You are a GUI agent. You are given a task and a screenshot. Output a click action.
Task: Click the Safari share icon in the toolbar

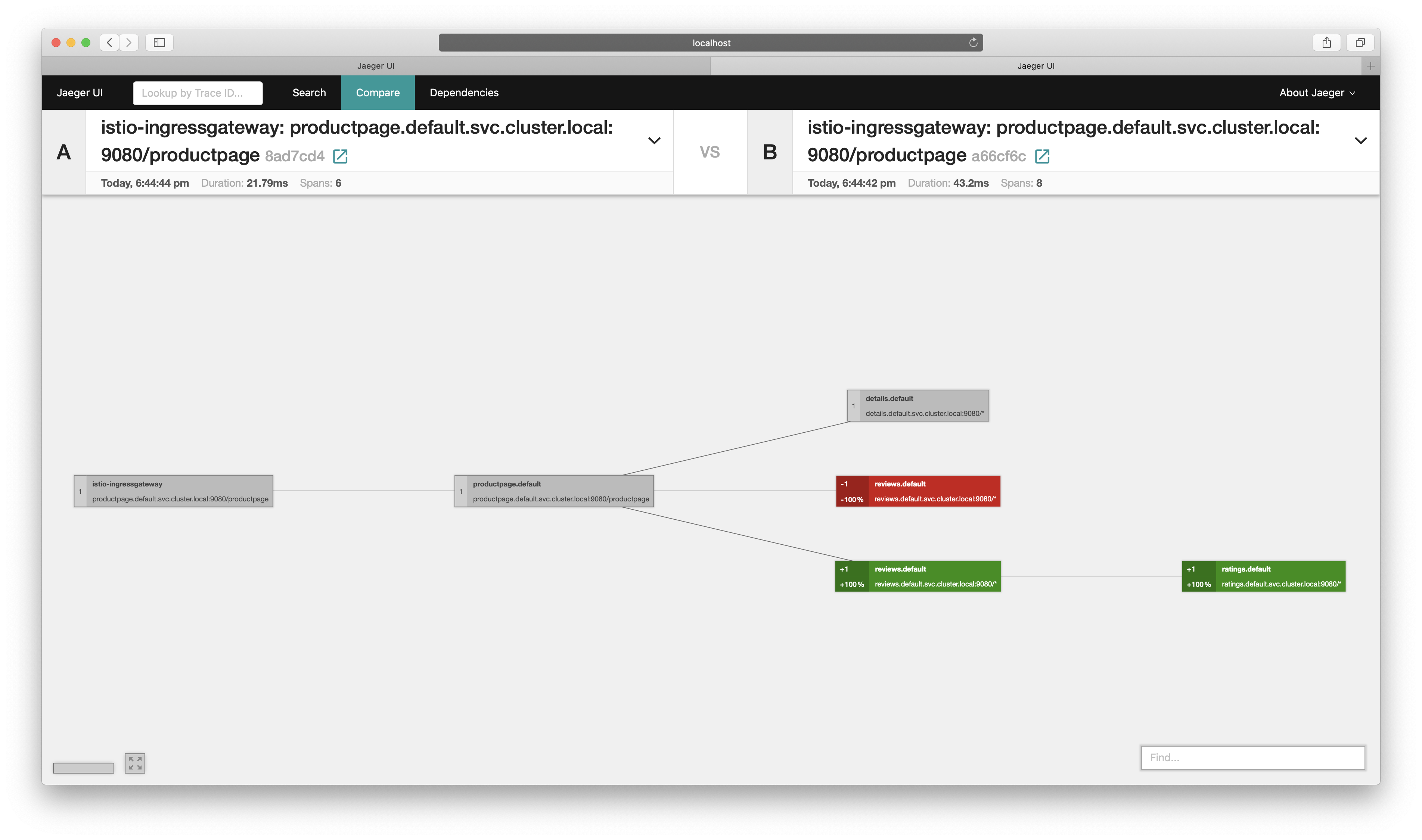coord(1327,42)
